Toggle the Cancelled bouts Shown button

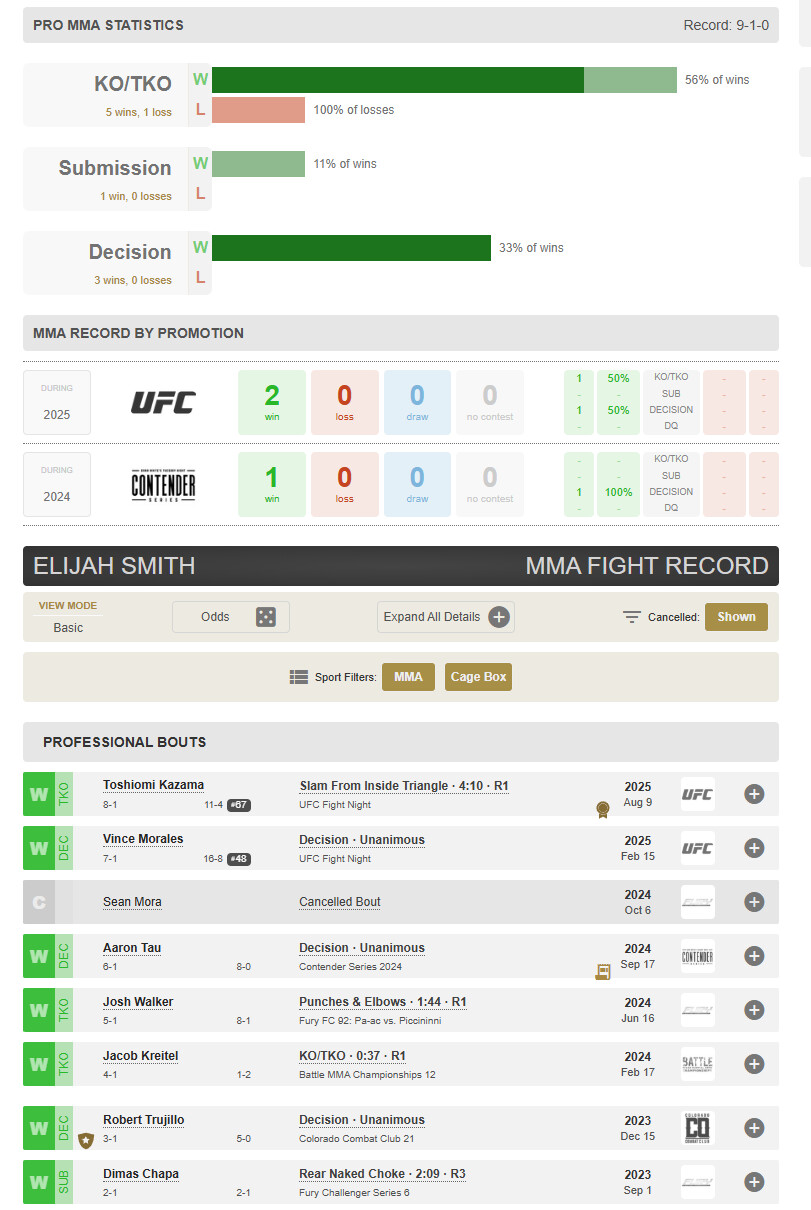736,617
